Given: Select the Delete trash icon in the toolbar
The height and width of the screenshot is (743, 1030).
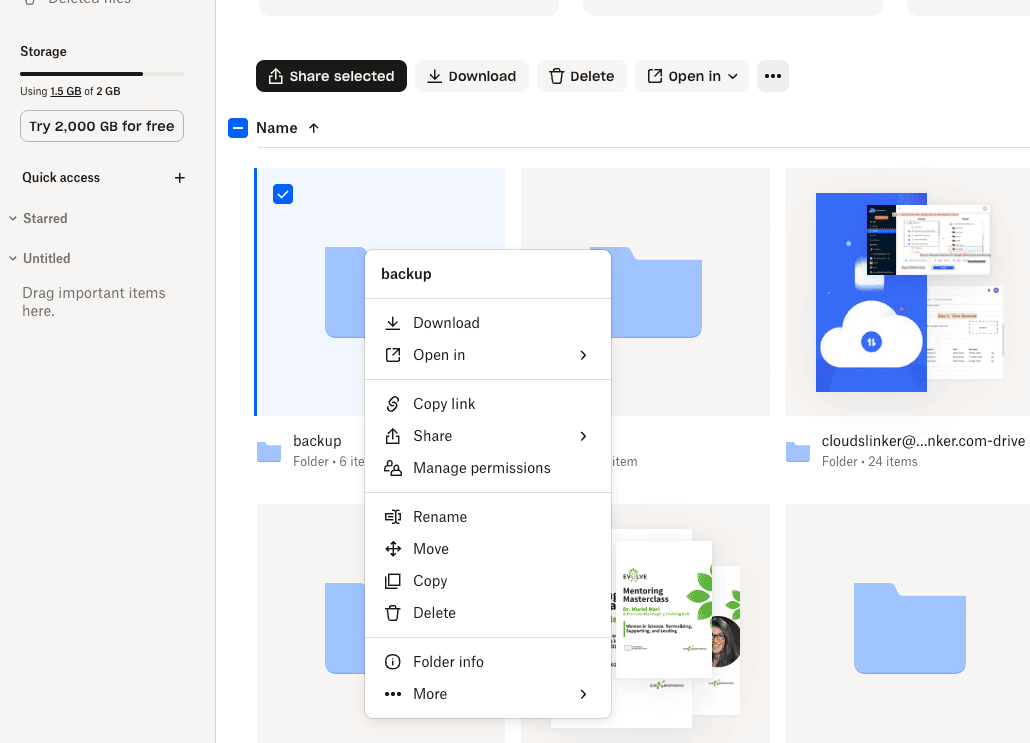Looking at the screenshot, I should point(555,76).
